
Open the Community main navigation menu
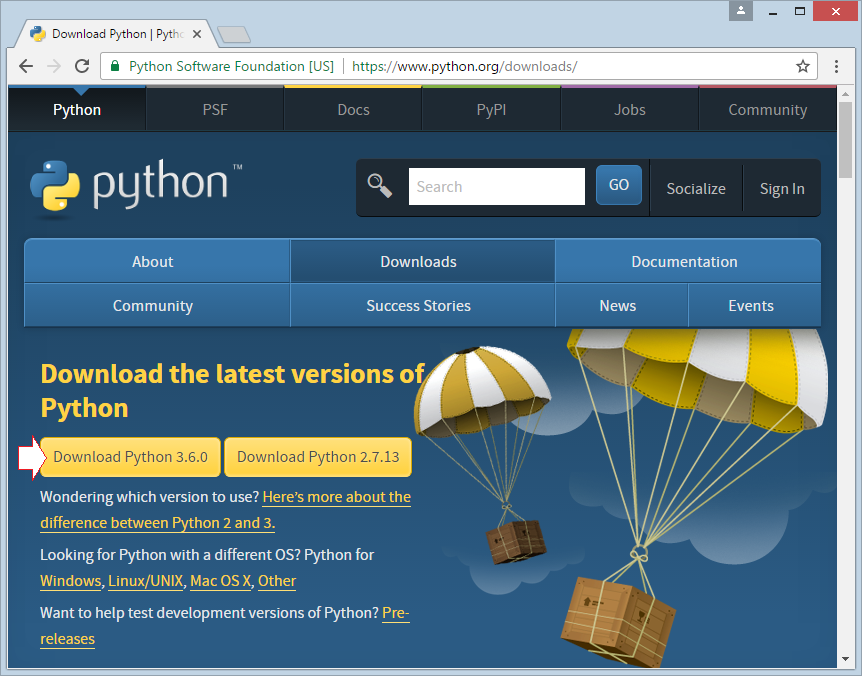point(157,305)
